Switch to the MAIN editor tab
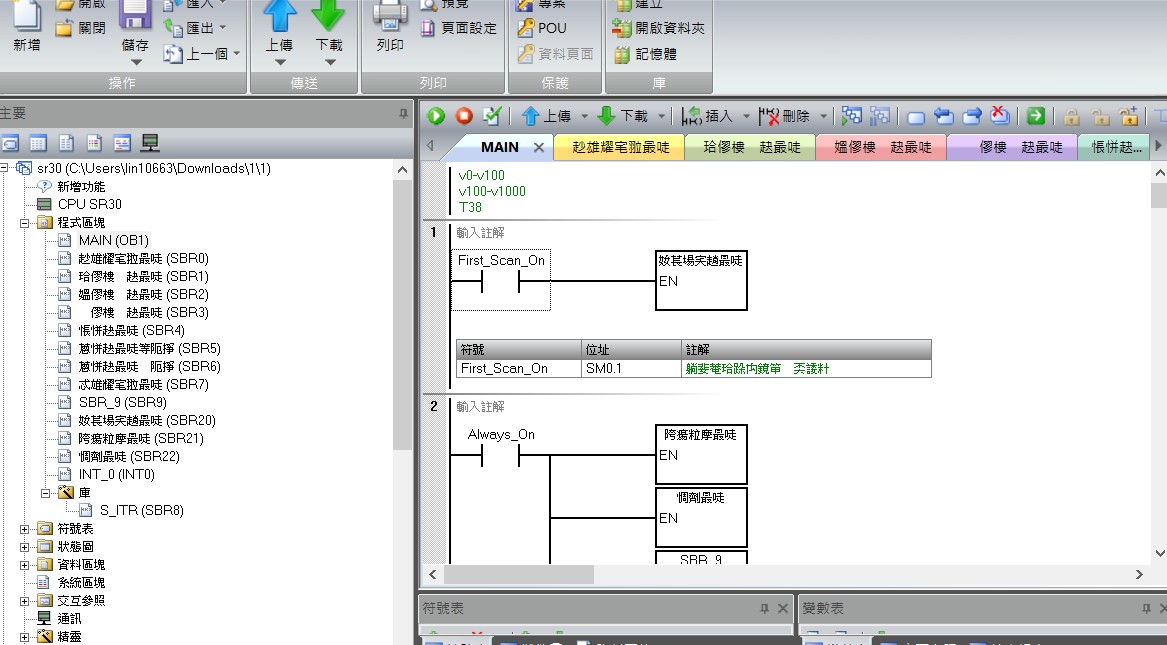The width and height of the screenshot is (1167, 645). point(500,147)
